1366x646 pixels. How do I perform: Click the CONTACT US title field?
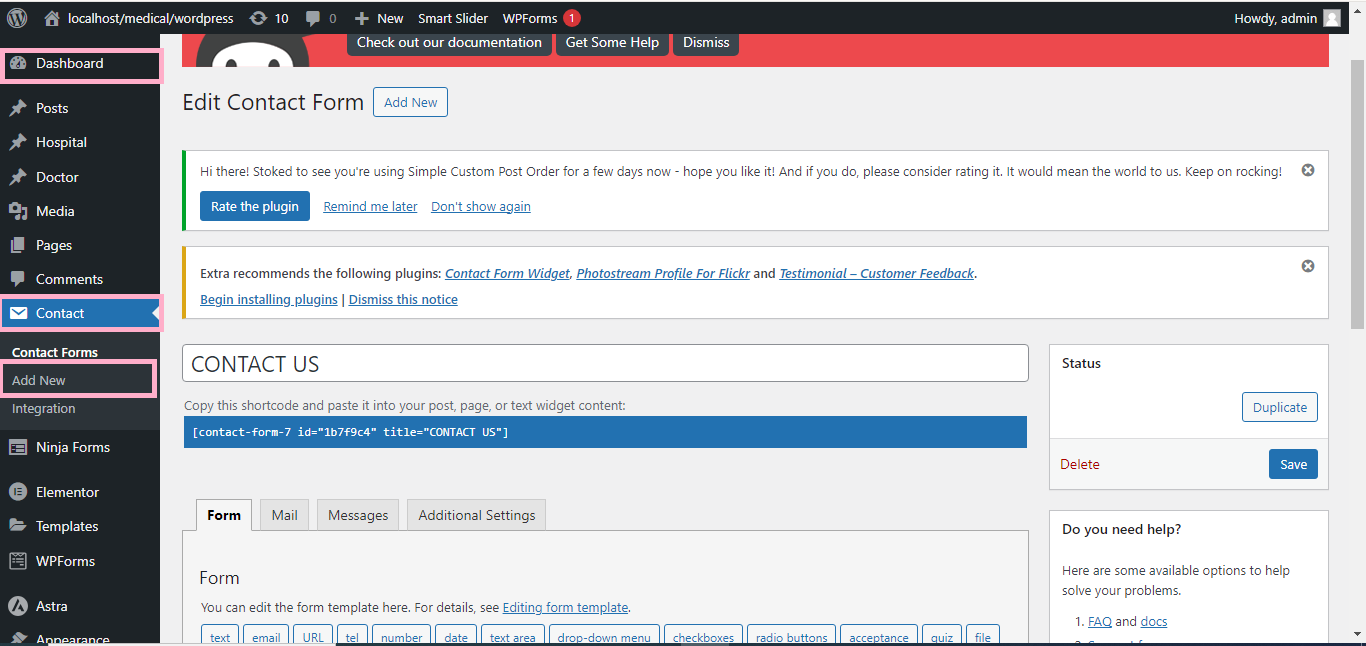click(x=605, y=364)
